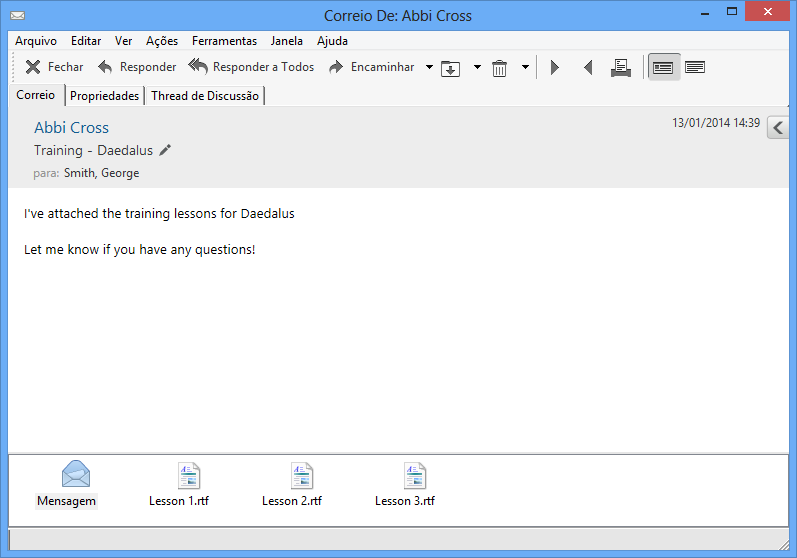Open the delete options dropdown arrow

[x=526, y=67]
